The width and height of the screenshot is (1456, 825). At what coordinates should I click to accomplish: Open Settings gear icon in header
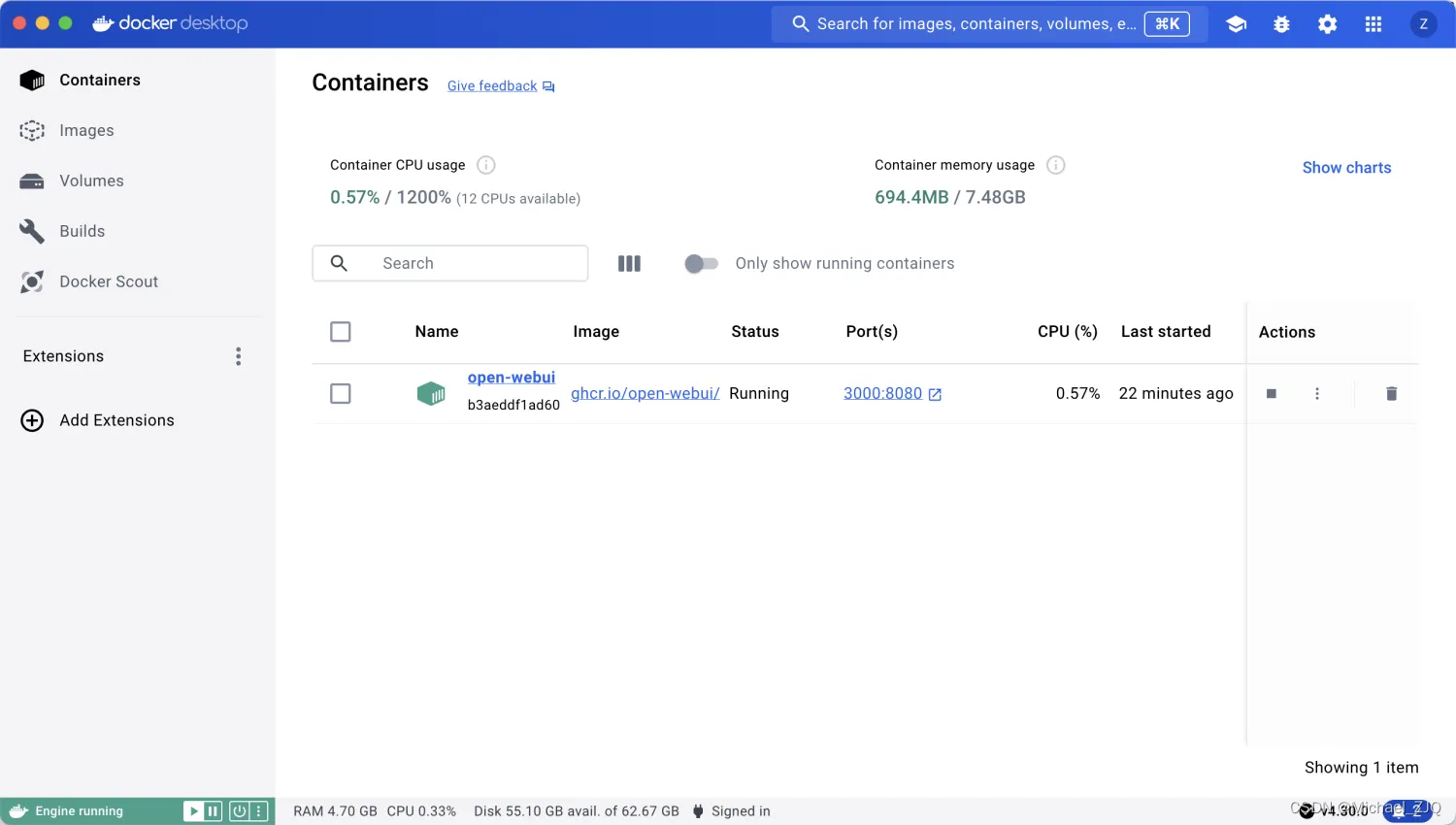click(1327, 24)
